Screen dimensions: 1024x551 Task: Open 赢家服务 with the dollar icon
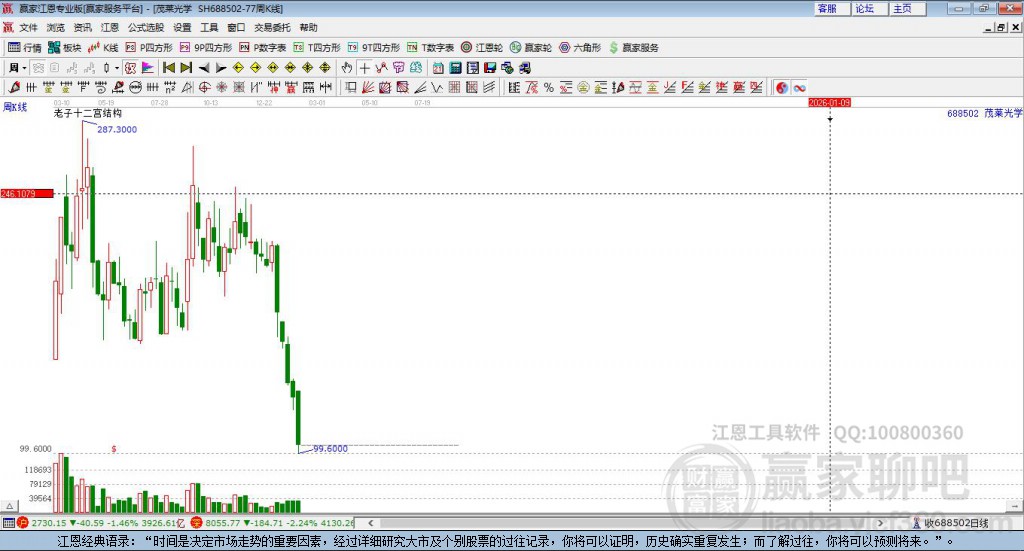coord(634,48)
